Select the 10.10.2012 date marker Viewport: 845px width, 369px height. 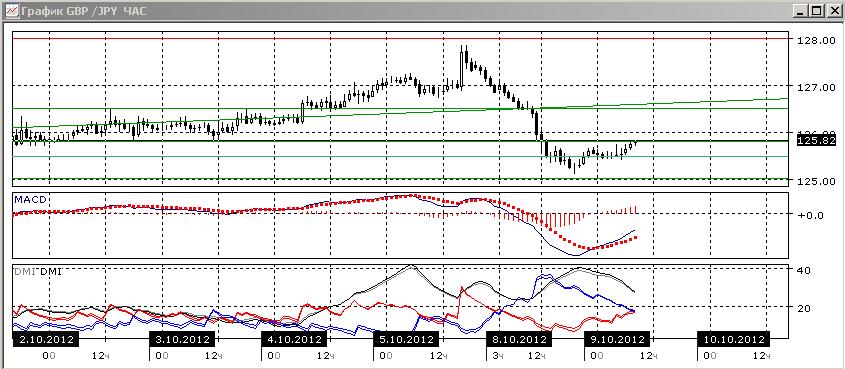[733, 340]
